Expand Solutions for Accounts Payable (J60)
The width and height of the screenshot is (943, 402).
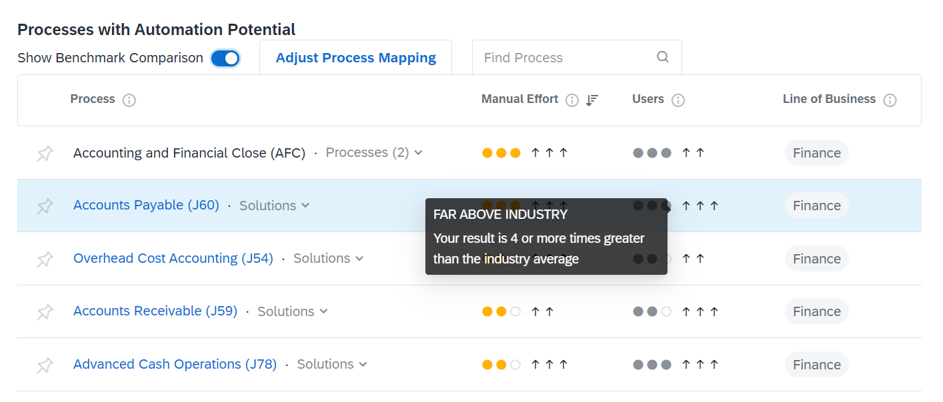coord(275,205)
